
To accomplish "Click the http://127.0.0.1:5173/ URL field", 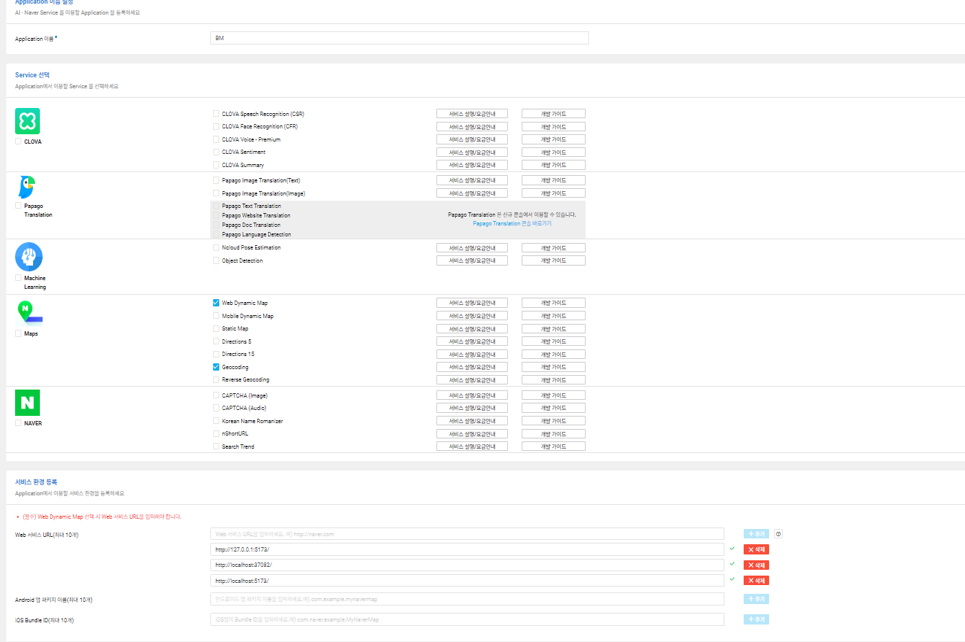I will point(467,549).
